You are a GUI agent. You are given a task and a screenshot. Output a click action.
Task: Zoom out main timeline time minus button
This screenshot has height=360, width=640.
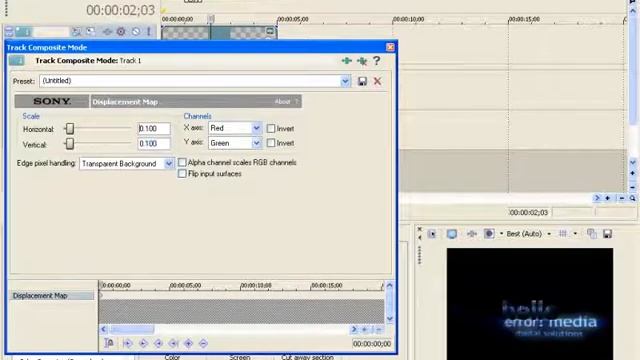(622, 198)
